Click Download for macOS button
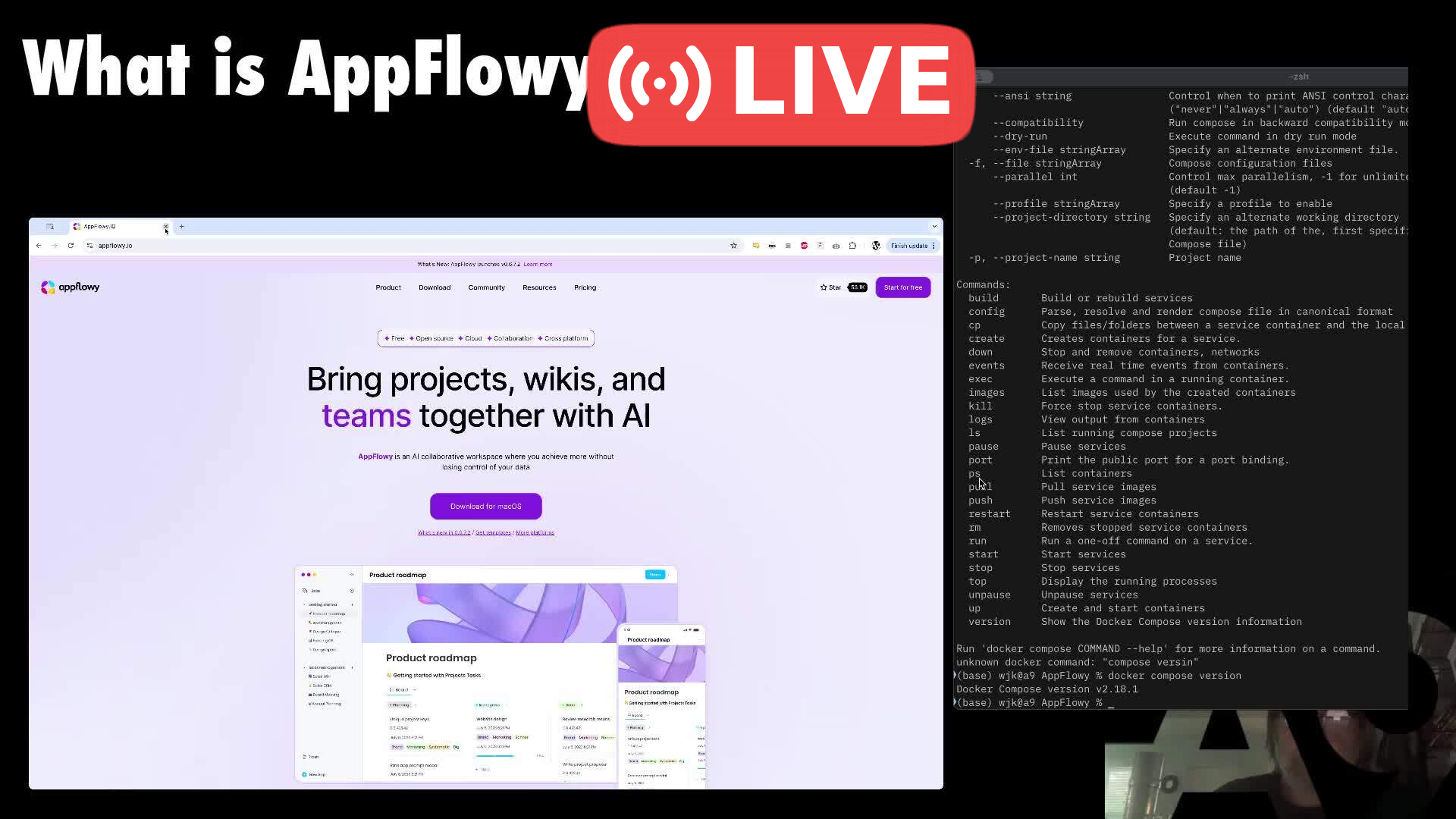This screenshot has height=819, width=1456. click(485, 507)
